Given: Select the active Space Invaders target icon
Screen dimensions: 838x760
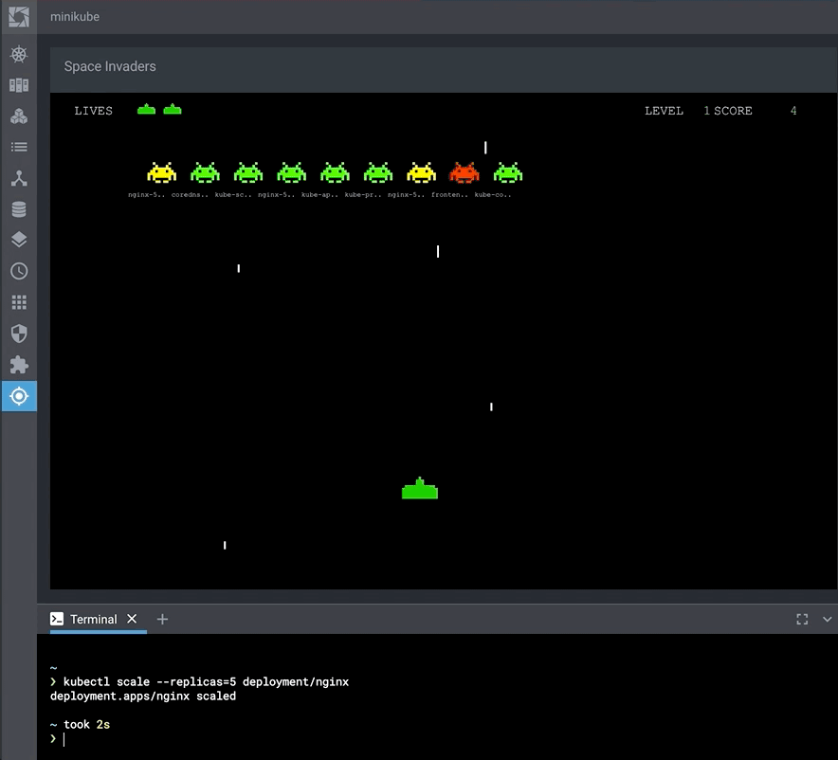Looking at the screenshot, I should pyautogui.click(x=19, y=396).
